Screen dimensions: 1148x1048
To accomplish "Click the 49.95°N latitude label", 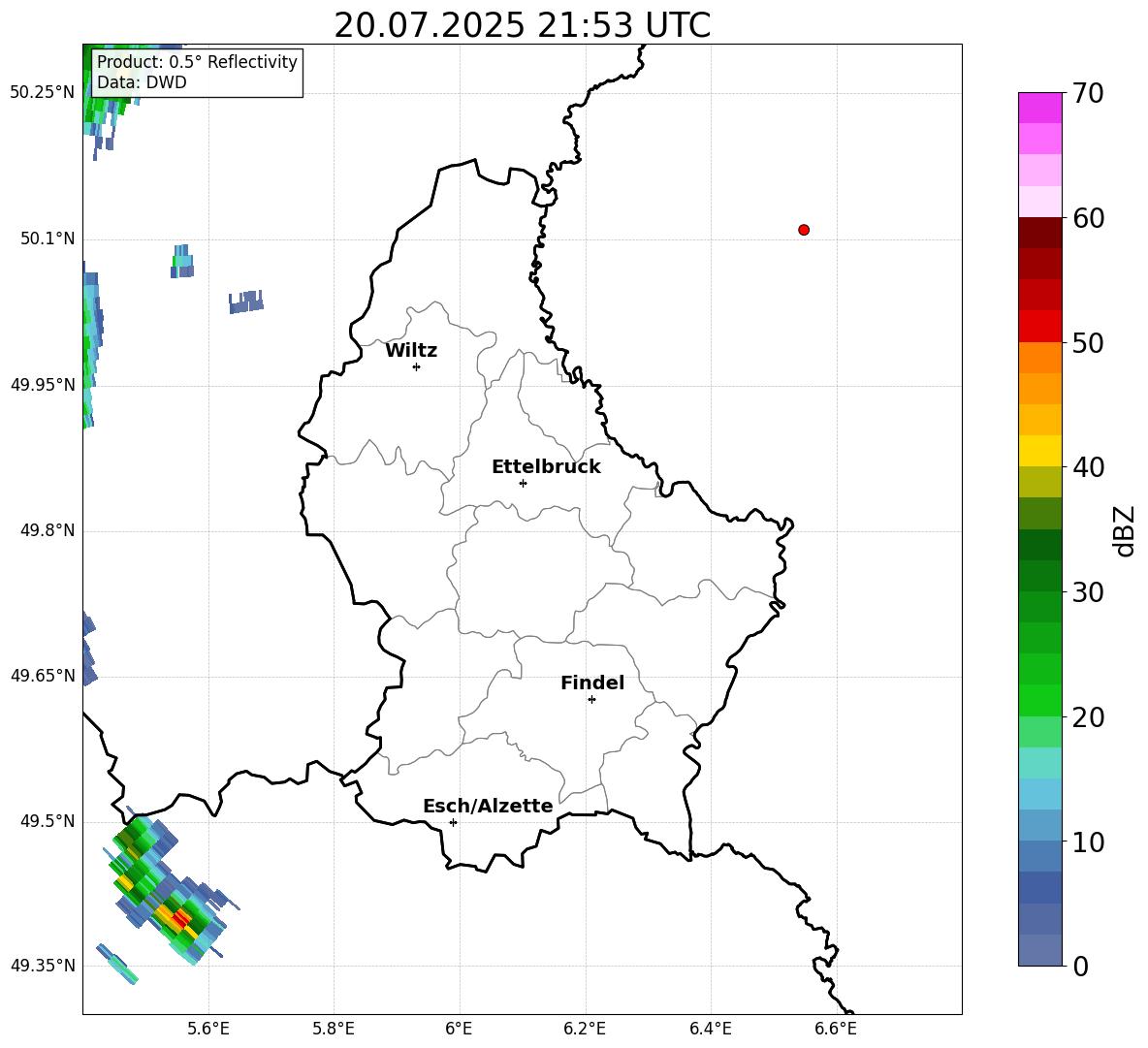I will tap(43, 385).
